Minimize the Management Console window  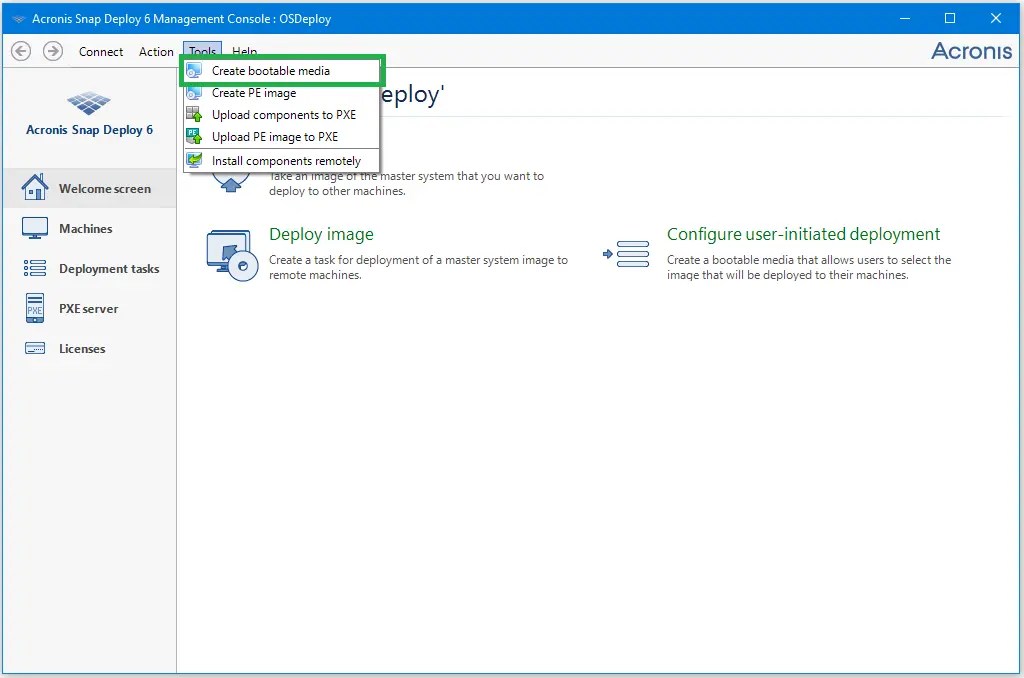tap(904, 18)
